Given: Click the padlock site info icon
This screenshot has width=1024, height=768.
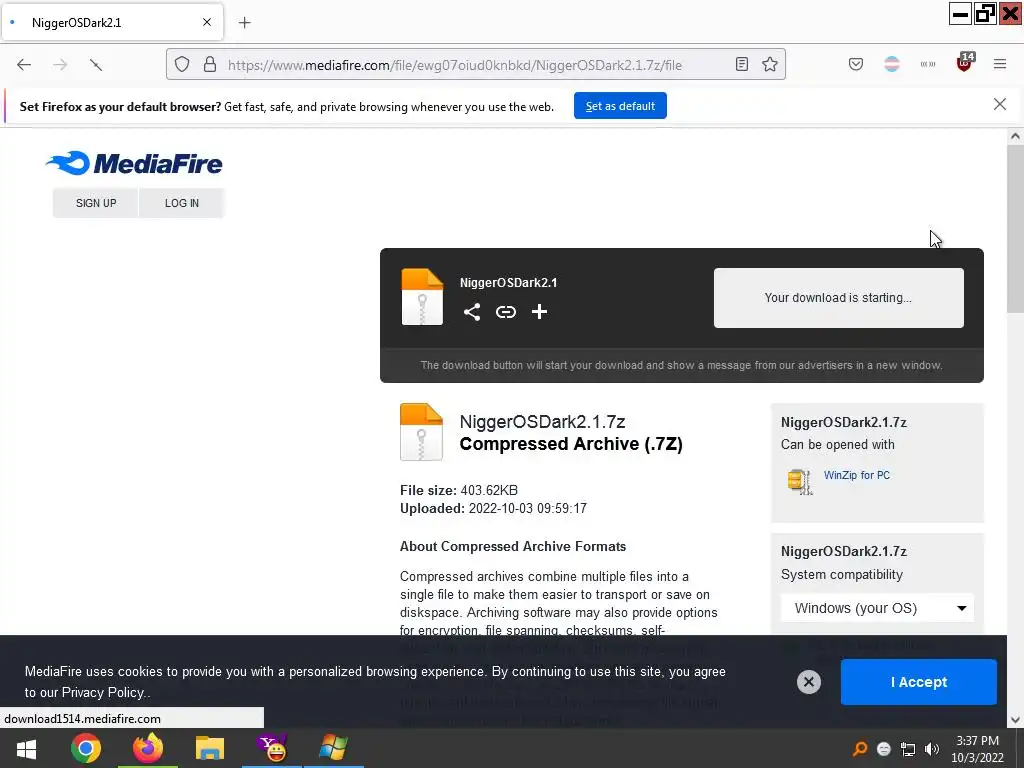Looking at the screenshot, I should tap(210, 64).
